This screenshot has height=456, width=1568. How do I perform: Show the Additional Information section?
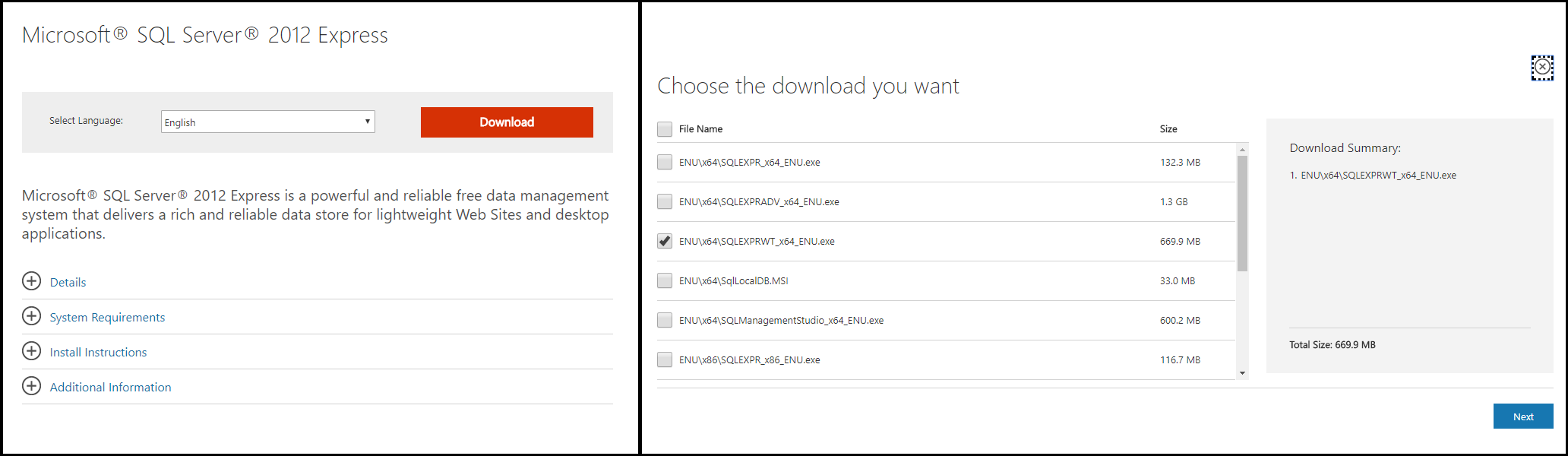110,388
